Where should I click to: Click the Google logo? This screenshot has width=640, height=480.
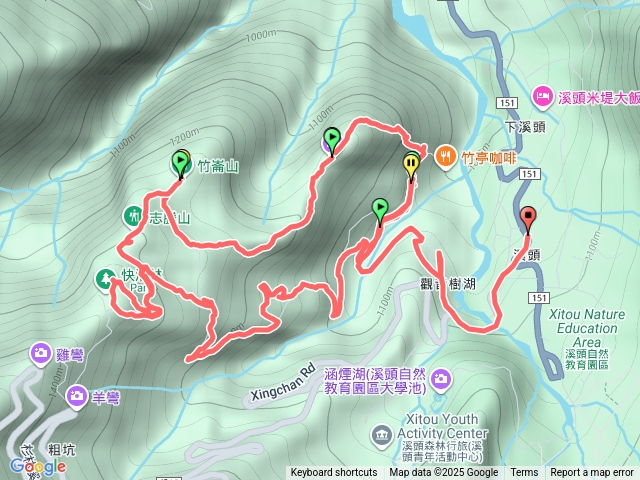pyautogui.click(x=38, y=467)
